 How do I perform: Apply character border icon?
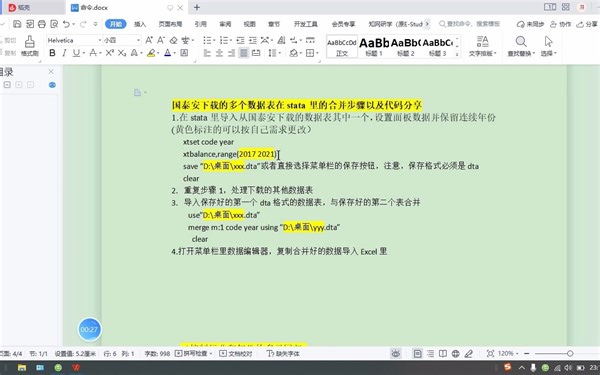pyautogui.click(x=184, y=53)
